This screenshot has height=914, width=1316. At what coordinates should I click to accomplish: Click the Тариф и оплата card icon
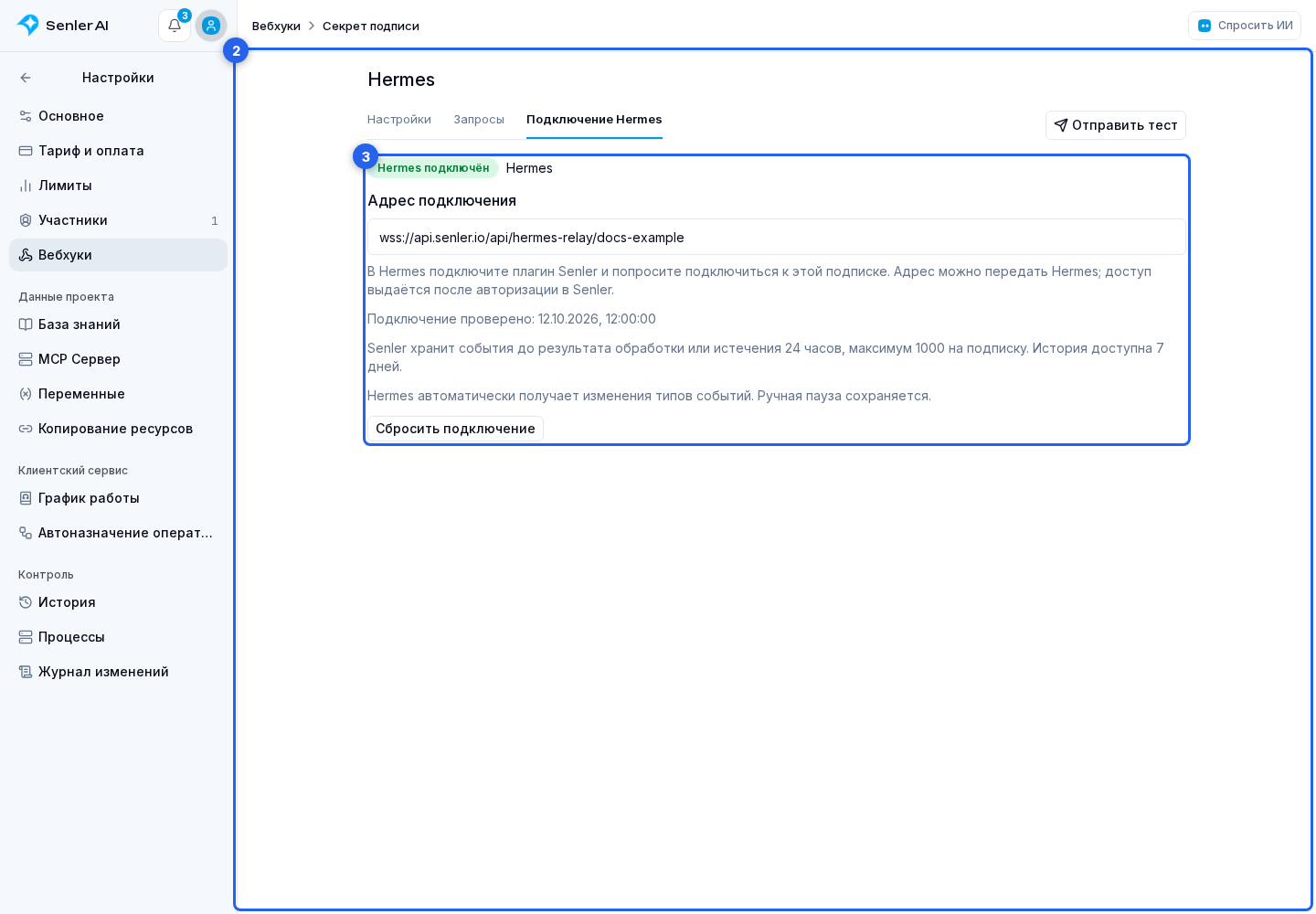[x=26, y=151]
